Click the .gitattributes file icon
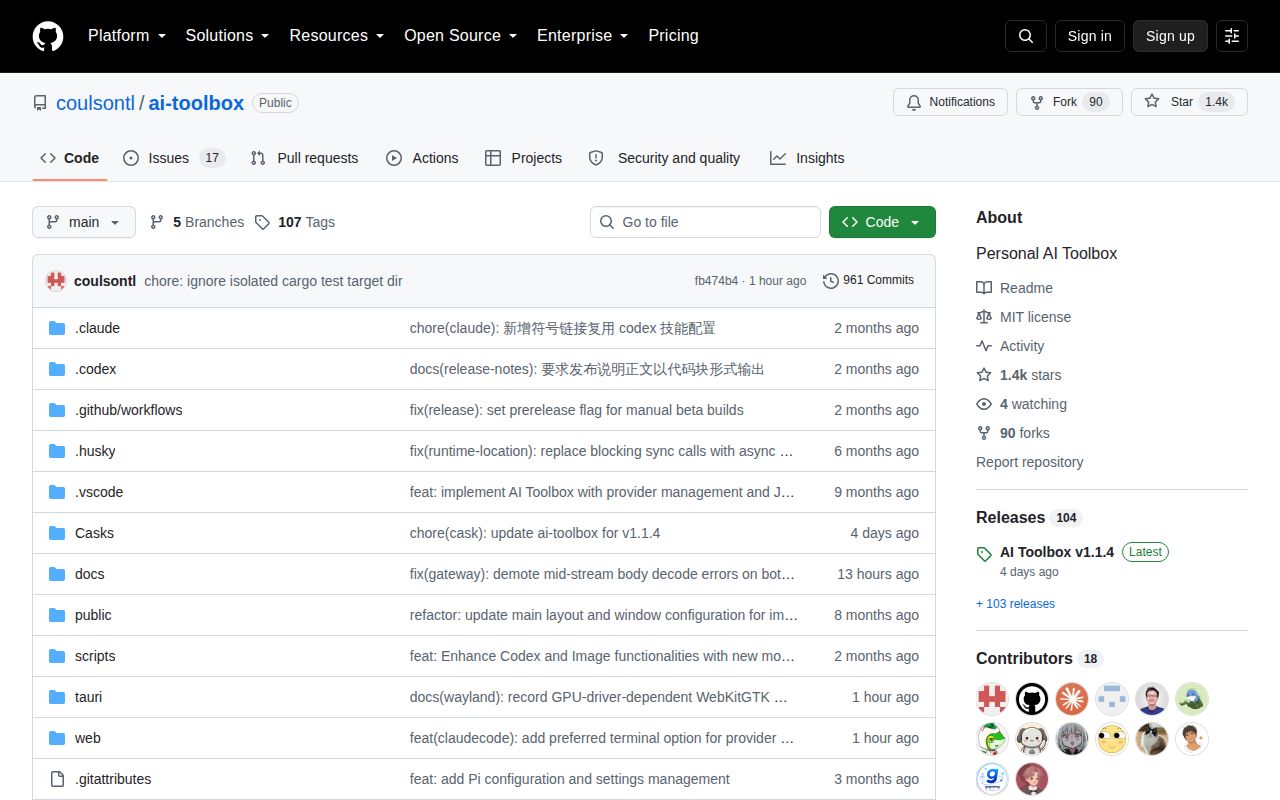This screenshot has height=800, width=1280. (x=57, y=779)
